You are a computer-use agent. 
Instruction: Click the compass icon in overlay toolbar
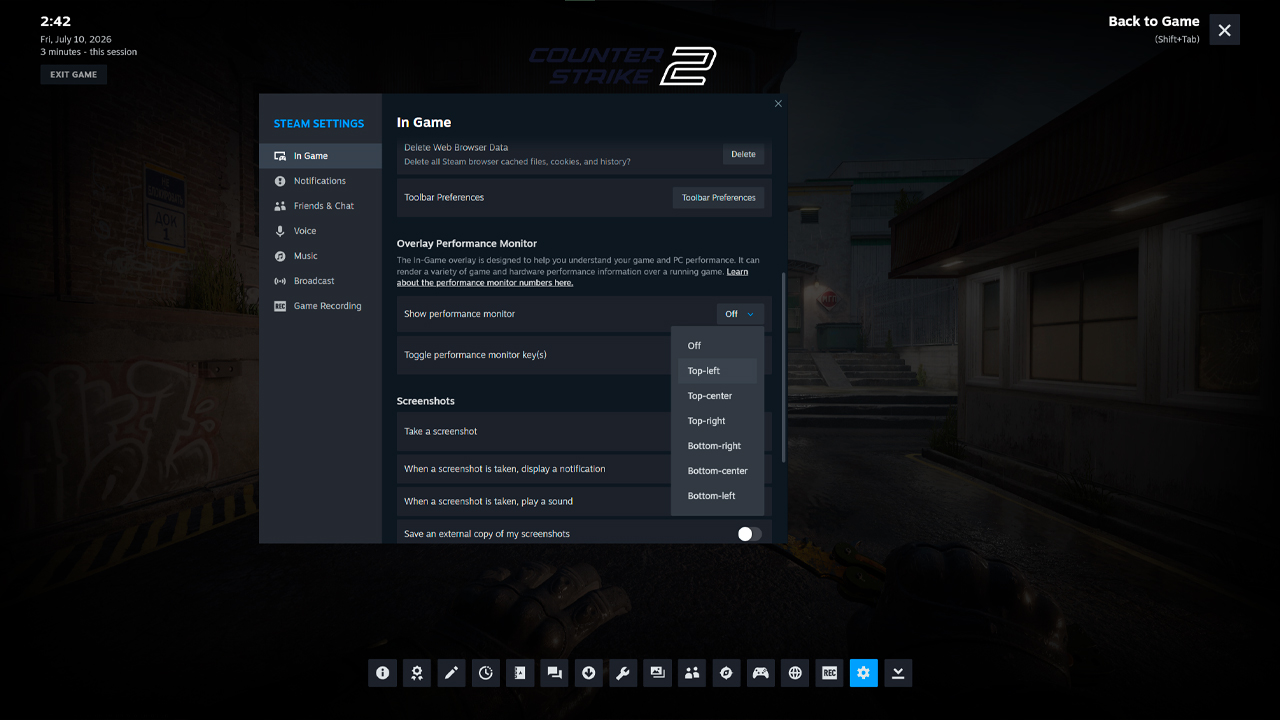726,673
